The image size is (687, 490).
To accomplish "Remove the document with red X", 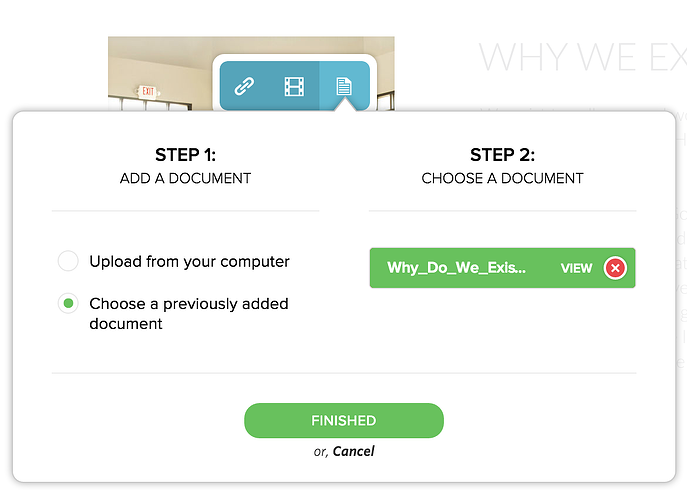I will pos(615,268).
